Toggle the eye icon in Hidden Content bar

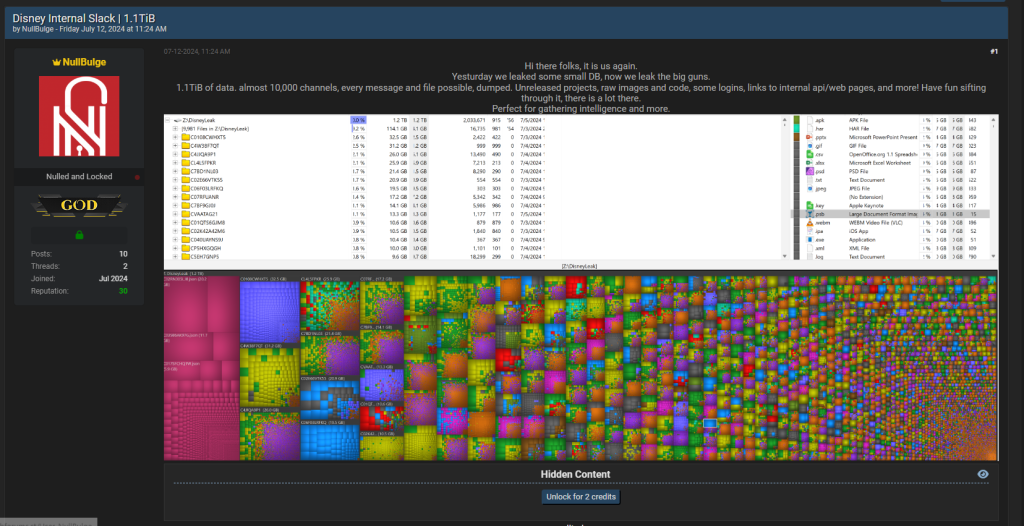click(x=983, y=474)
